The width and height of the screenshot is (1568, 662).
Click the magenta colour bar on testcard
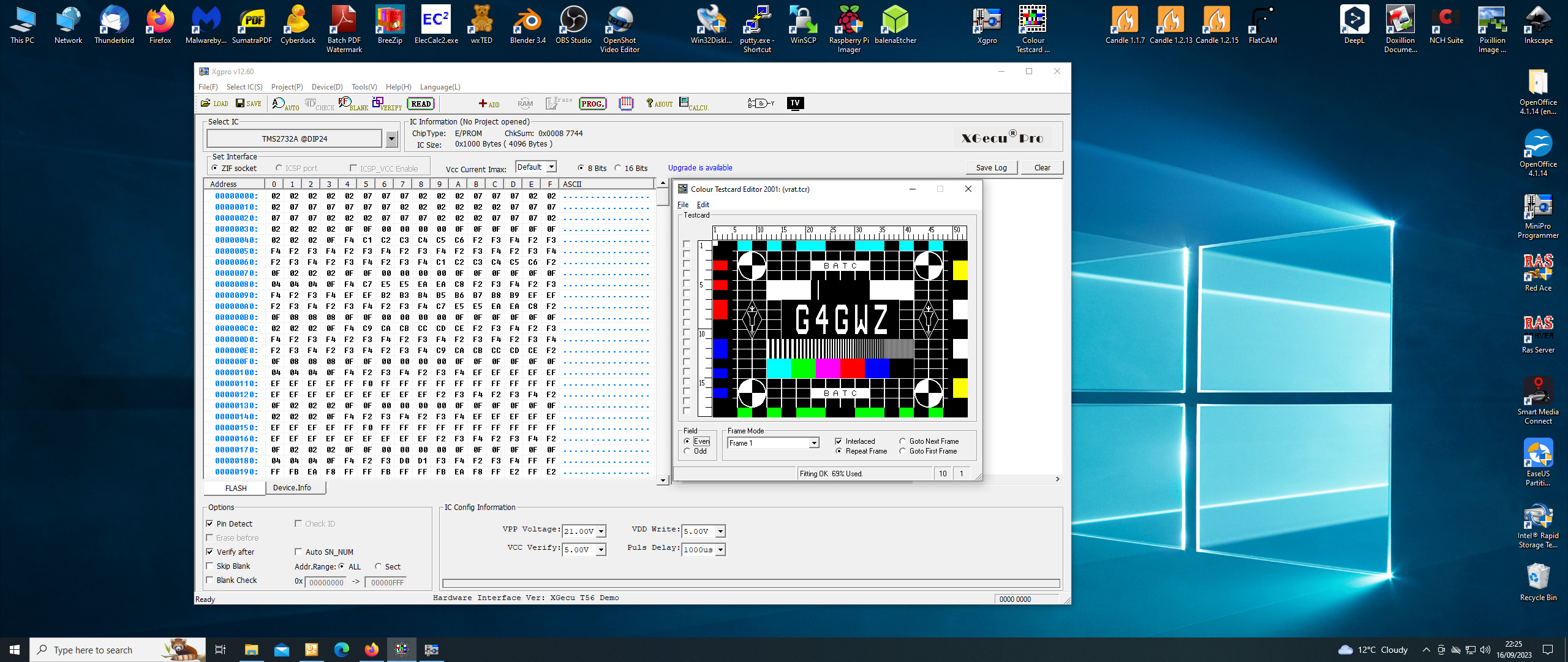[827, 368]
